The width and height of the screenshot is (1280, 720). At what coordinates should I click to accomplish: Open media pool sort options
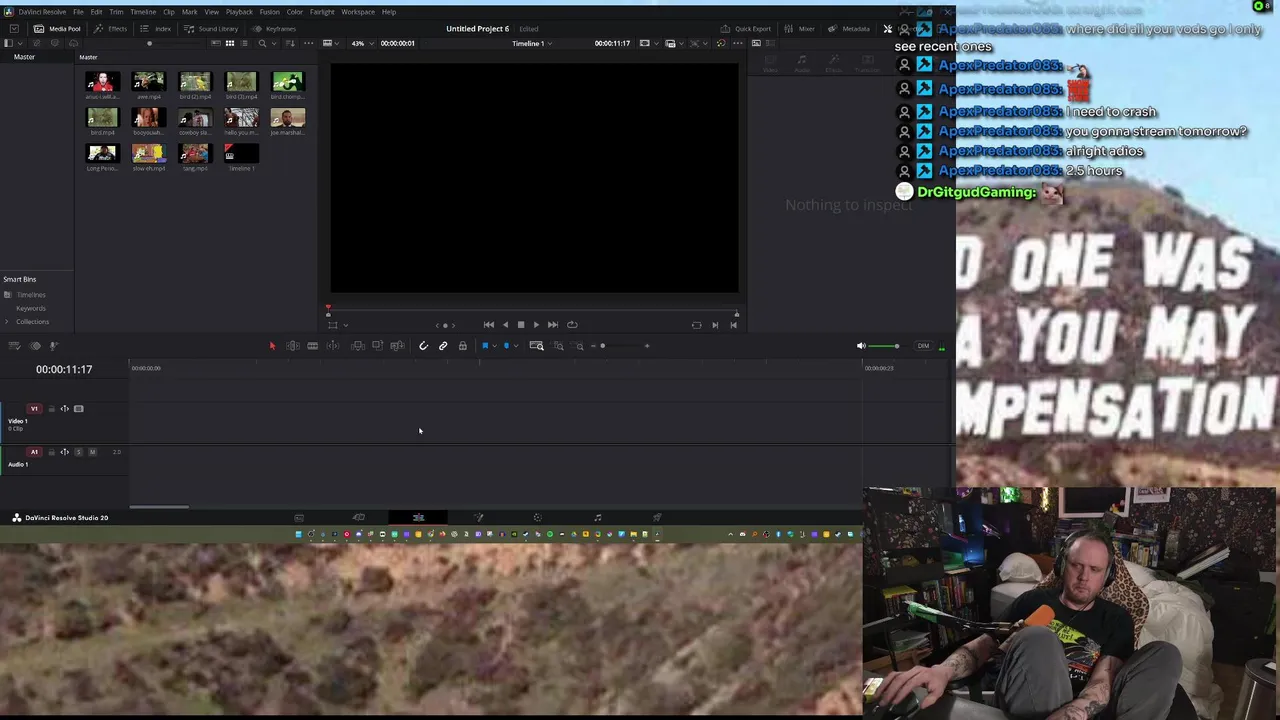coord(291,43)
